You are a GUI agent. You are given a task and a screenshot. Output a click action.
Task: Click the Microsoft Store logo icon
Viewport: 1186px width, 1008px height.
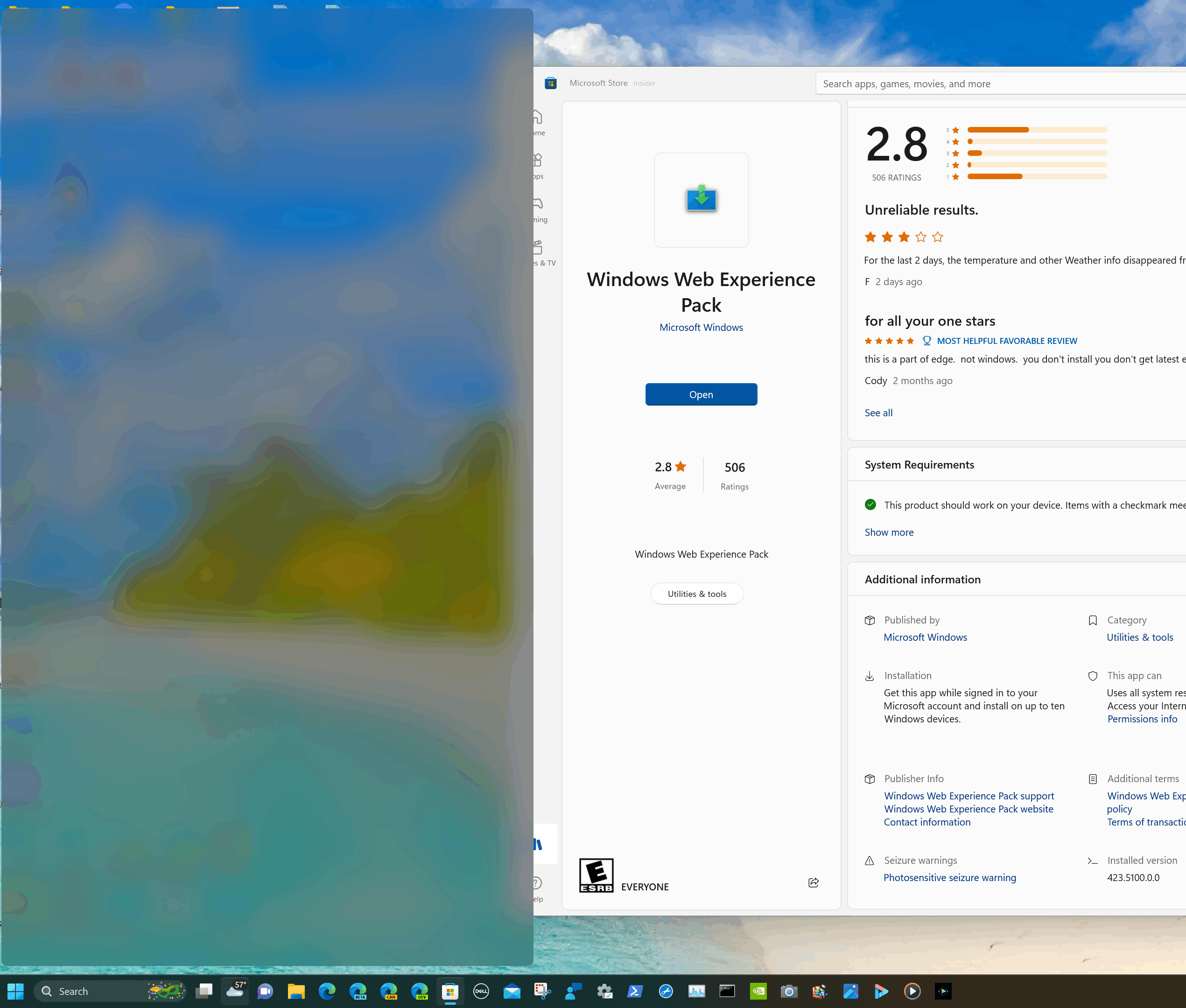click(550, 84)
